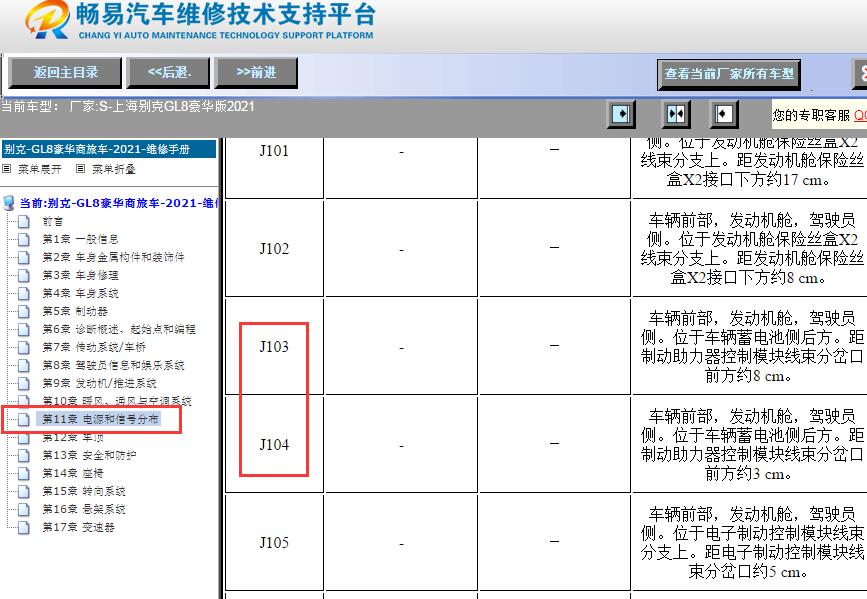Open 第10章 暖风、通风与空调系统
Viewport: 867px width, 599px height.
[117, 400]
